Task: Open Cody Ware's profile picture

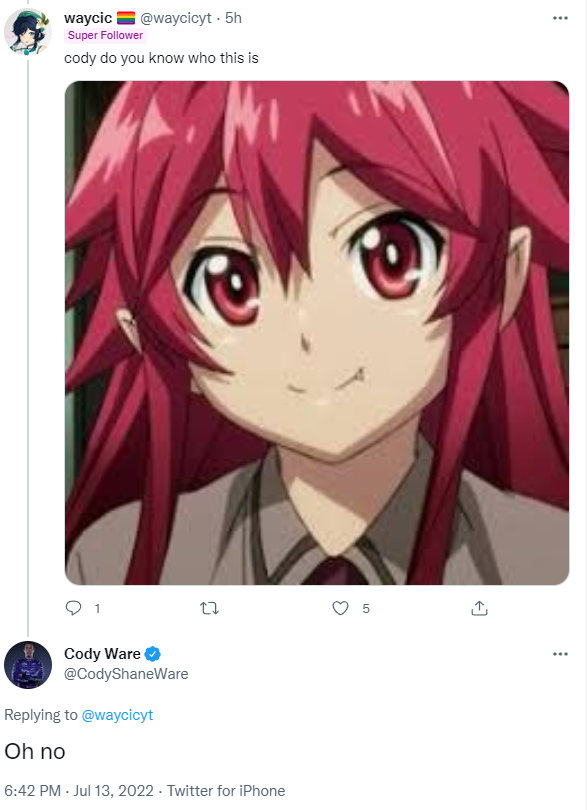Action: point(28,665)
